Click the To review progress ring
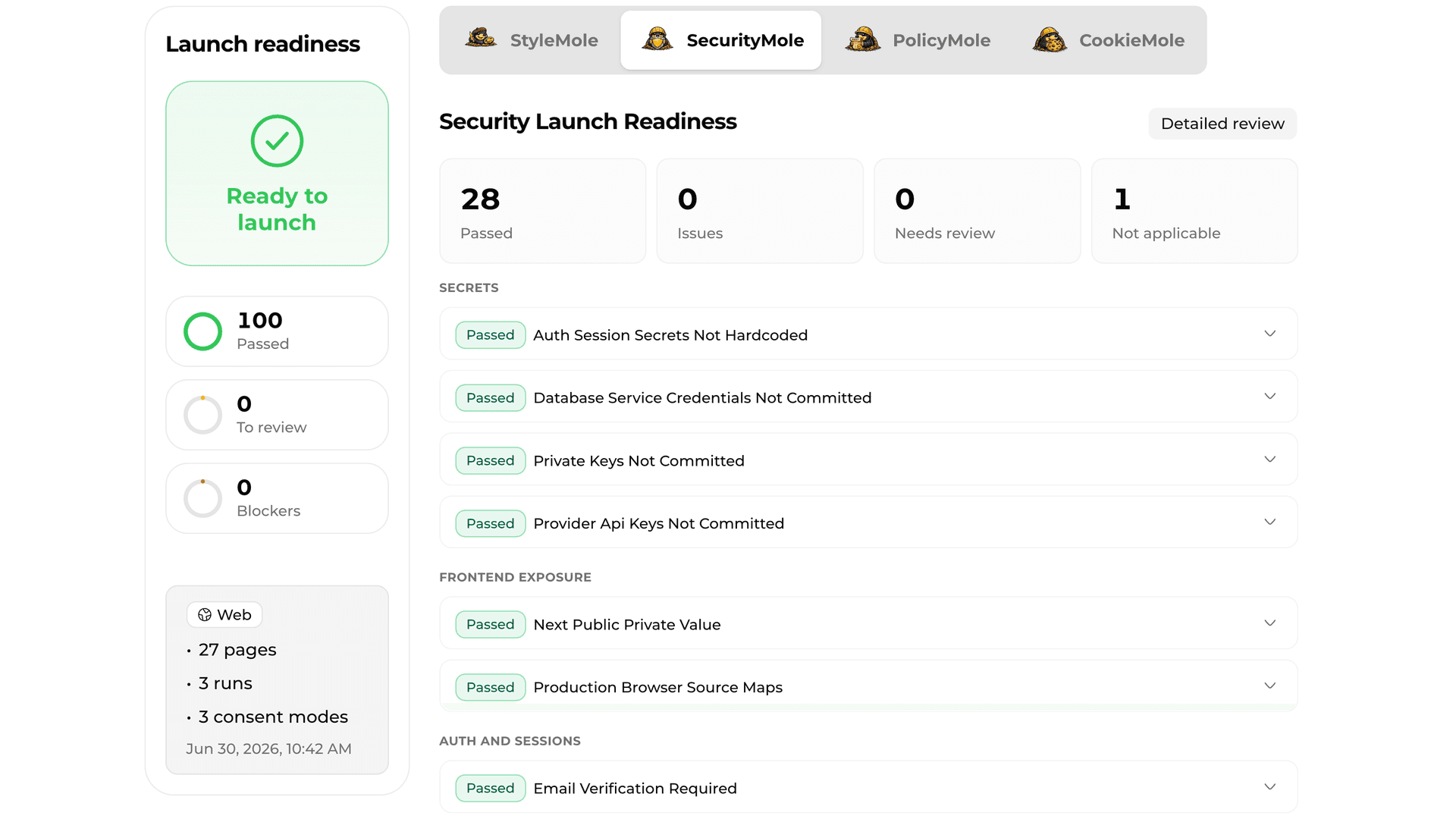1456x819 pixels. (x=202, y=415)
